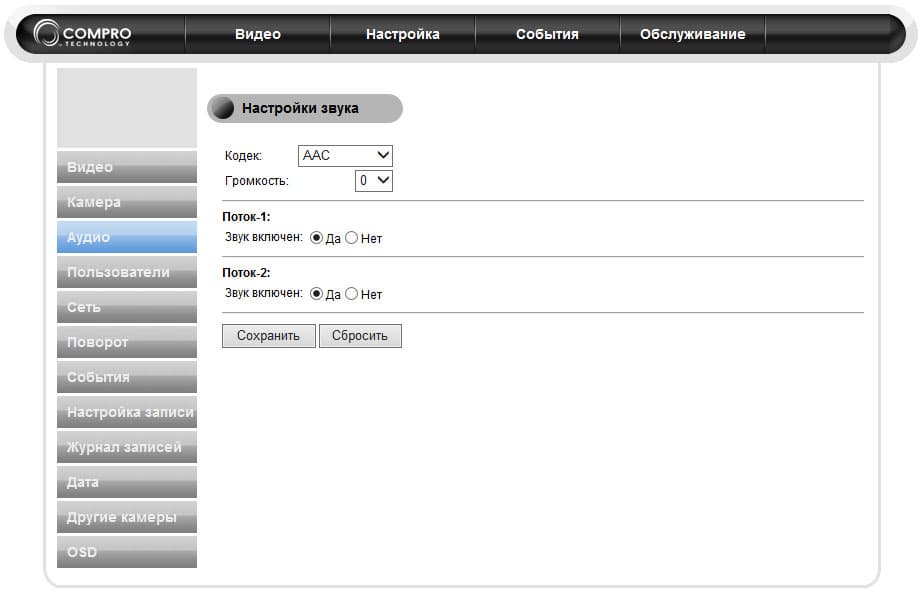The height and width of the screenshot is (599, 921).
Task: Open Другие камеры section
Action: pos(127,517)
